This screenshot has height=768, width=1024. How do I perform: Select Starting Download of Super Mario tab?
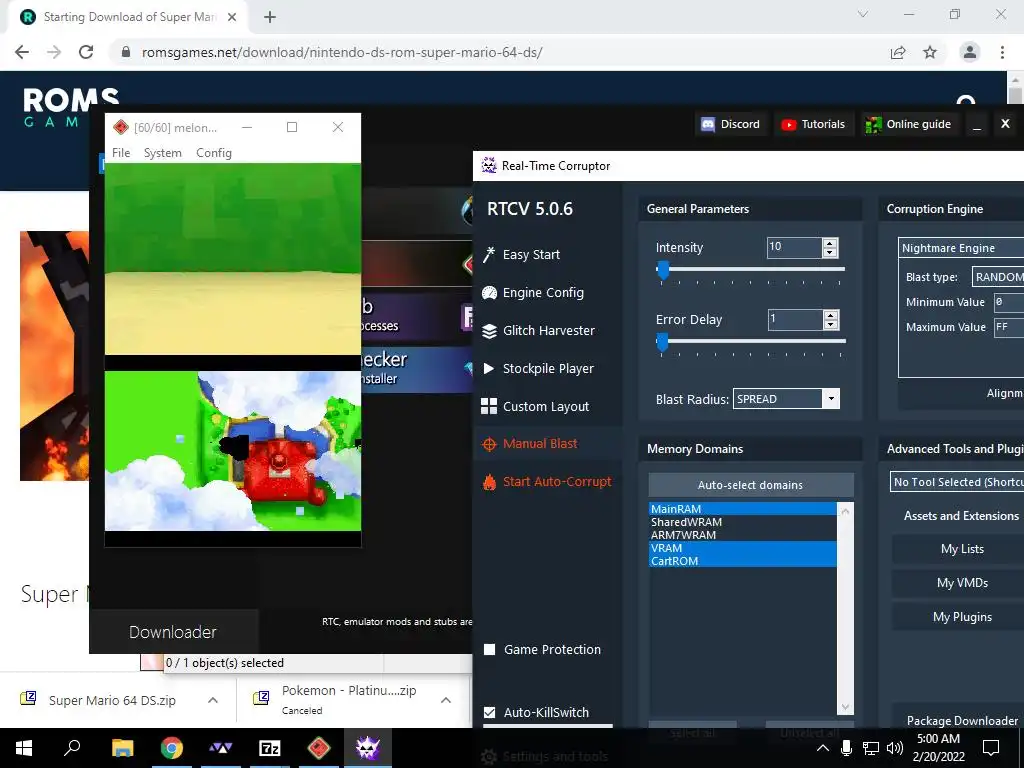[129, 17]
